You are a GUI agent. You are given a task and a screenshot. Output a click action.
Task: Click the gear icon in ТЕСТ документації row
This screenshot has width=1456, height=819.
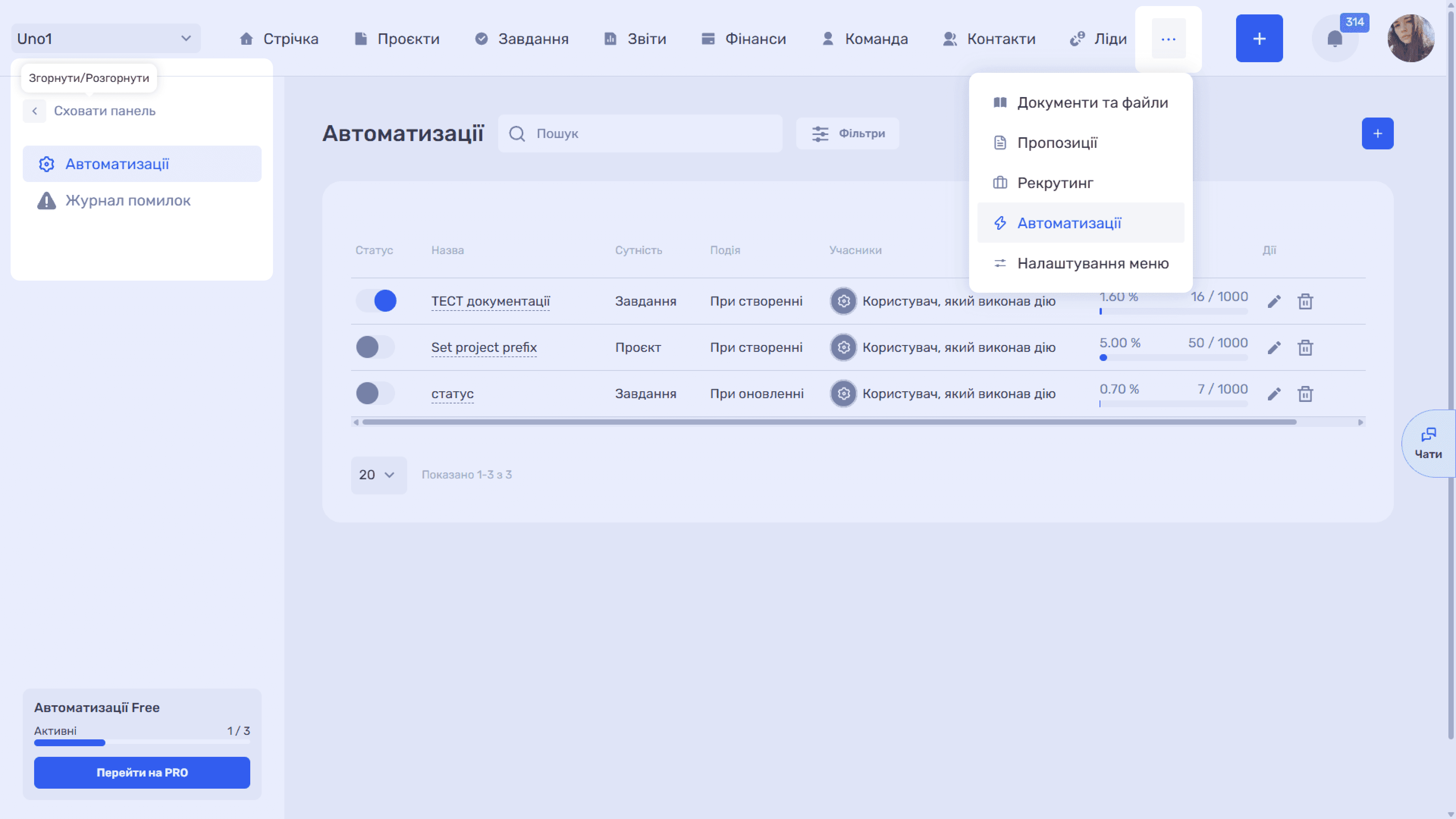(843, 301)
